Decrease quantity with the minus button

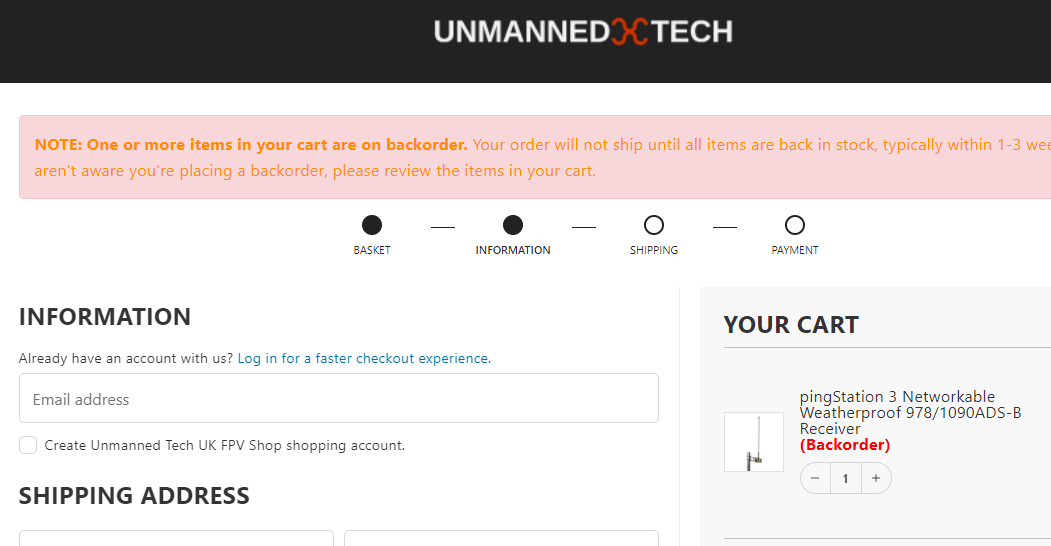click(815, 478)
